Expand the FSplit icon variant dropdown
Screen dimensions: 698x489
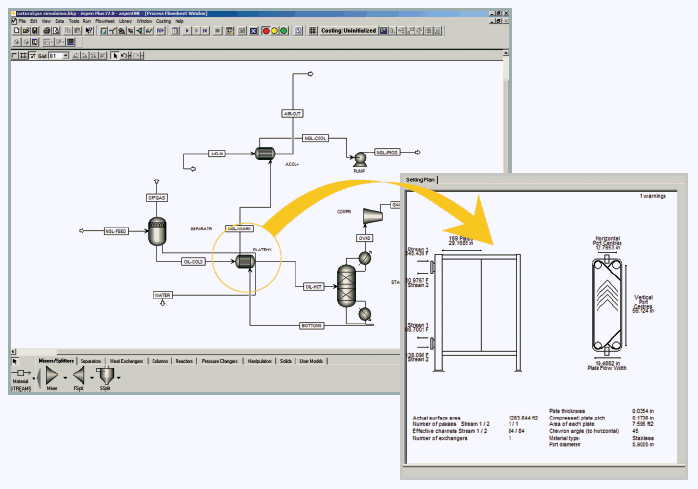click(x=90, y=378)
